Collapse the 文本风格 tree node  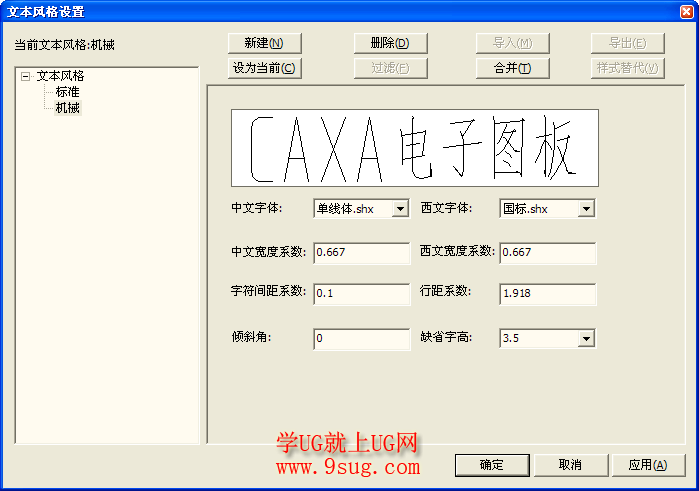25,77
